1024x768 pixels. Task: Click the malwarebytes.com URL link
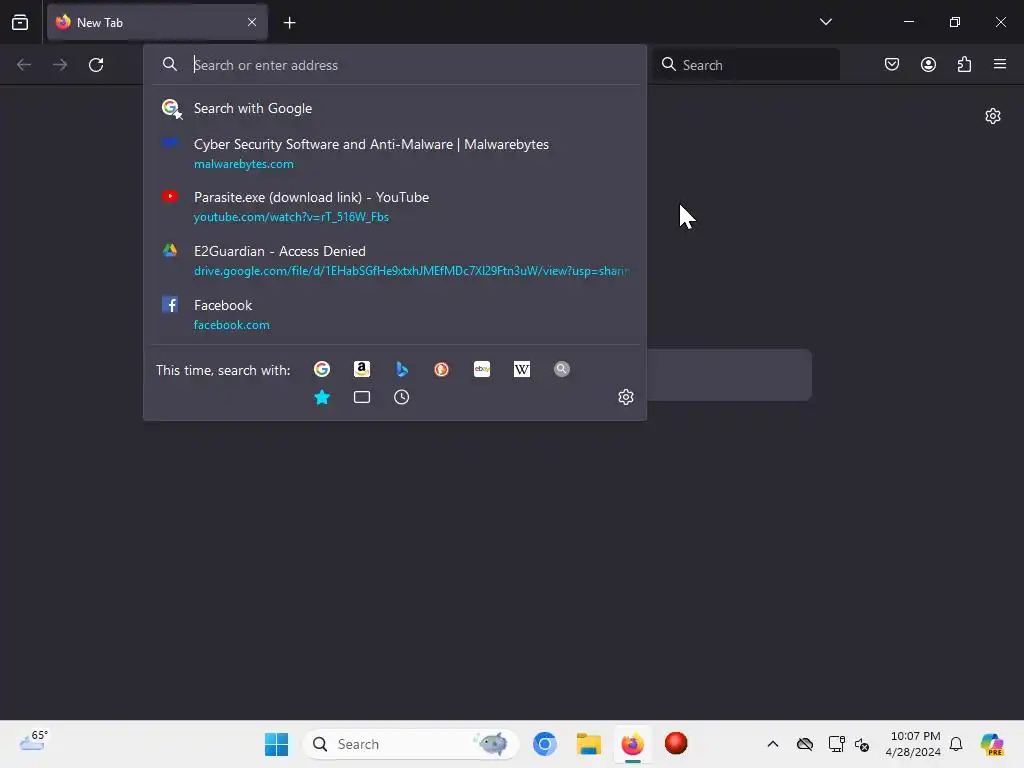click(244, 164)
